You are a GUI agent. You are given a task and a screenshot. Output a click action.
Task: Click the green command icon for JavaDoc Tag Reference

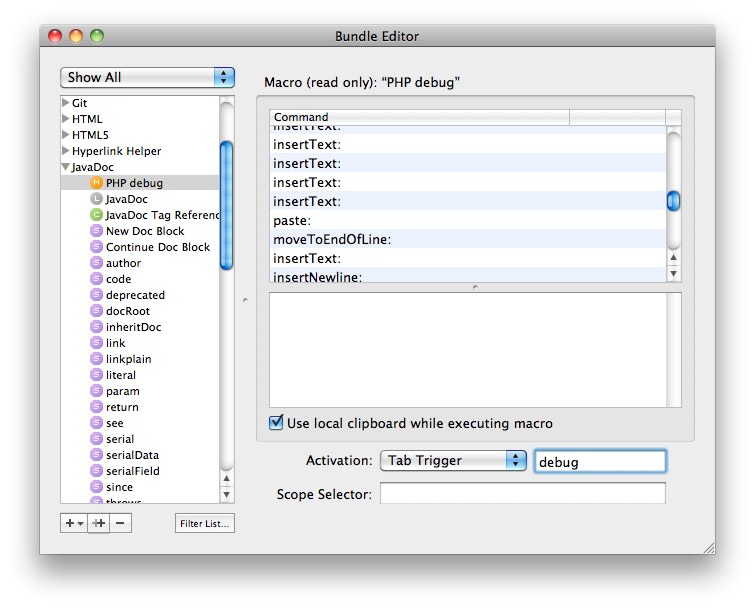[x=97, y=215]
